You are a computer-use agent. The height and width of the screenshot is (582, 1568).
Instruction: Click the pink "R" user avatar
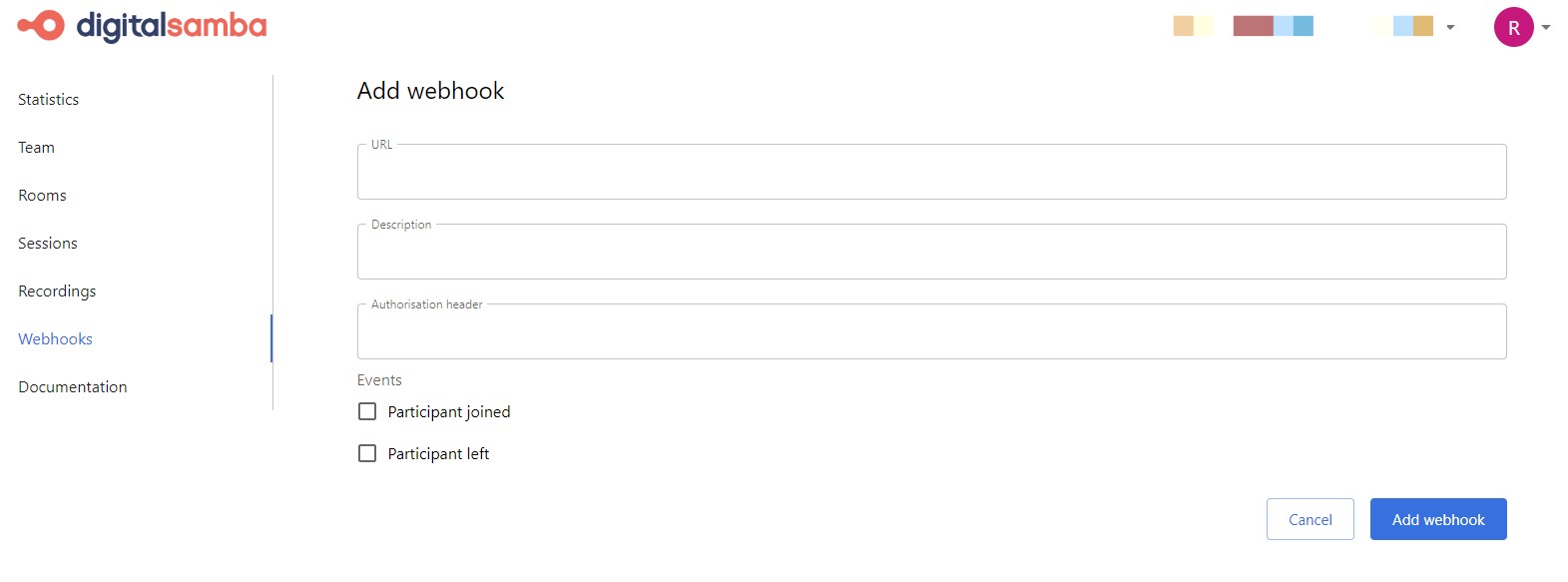(1513, 27)
